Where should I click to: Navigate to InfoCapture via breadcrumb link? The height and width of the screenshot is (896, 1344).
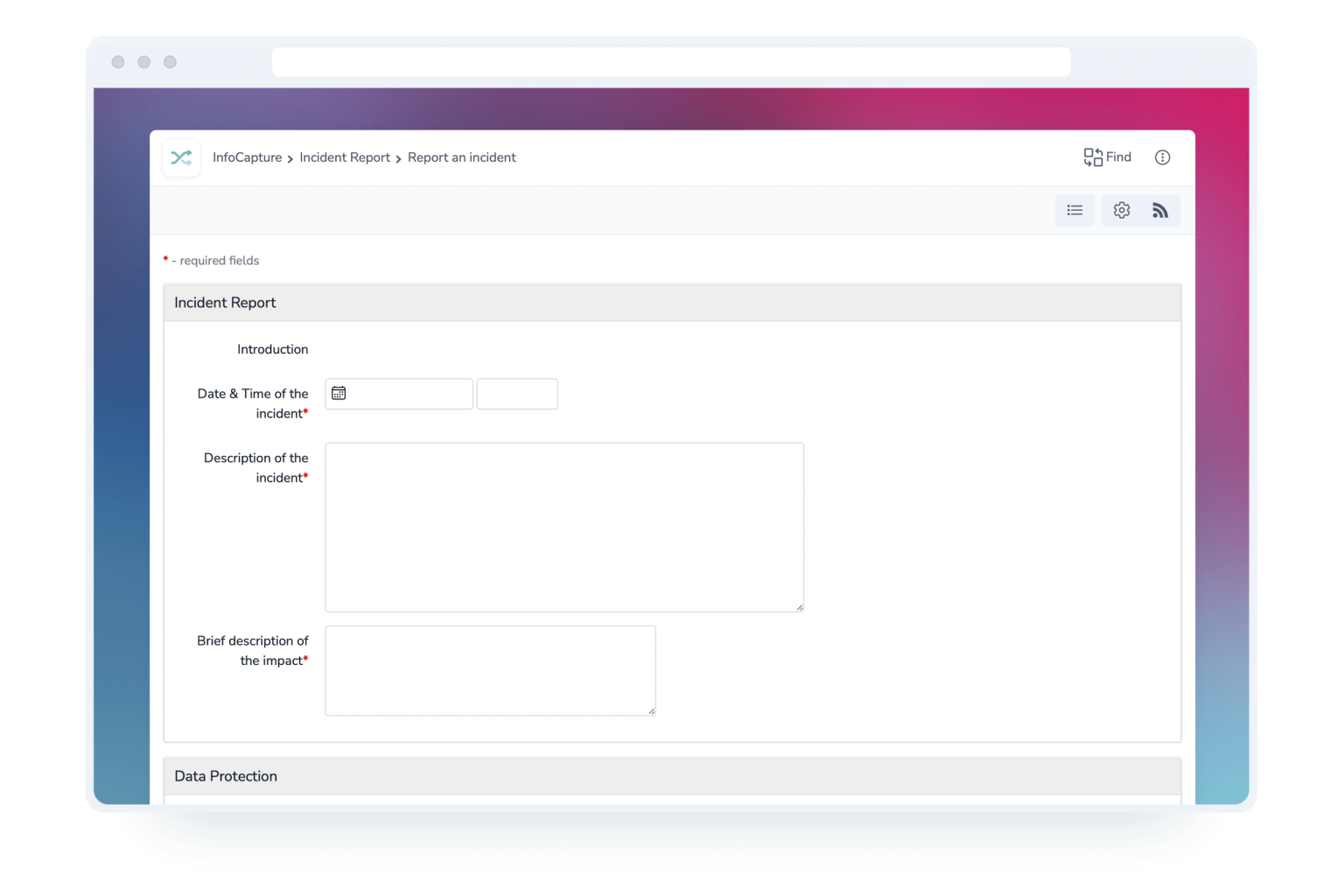(247, 157)
